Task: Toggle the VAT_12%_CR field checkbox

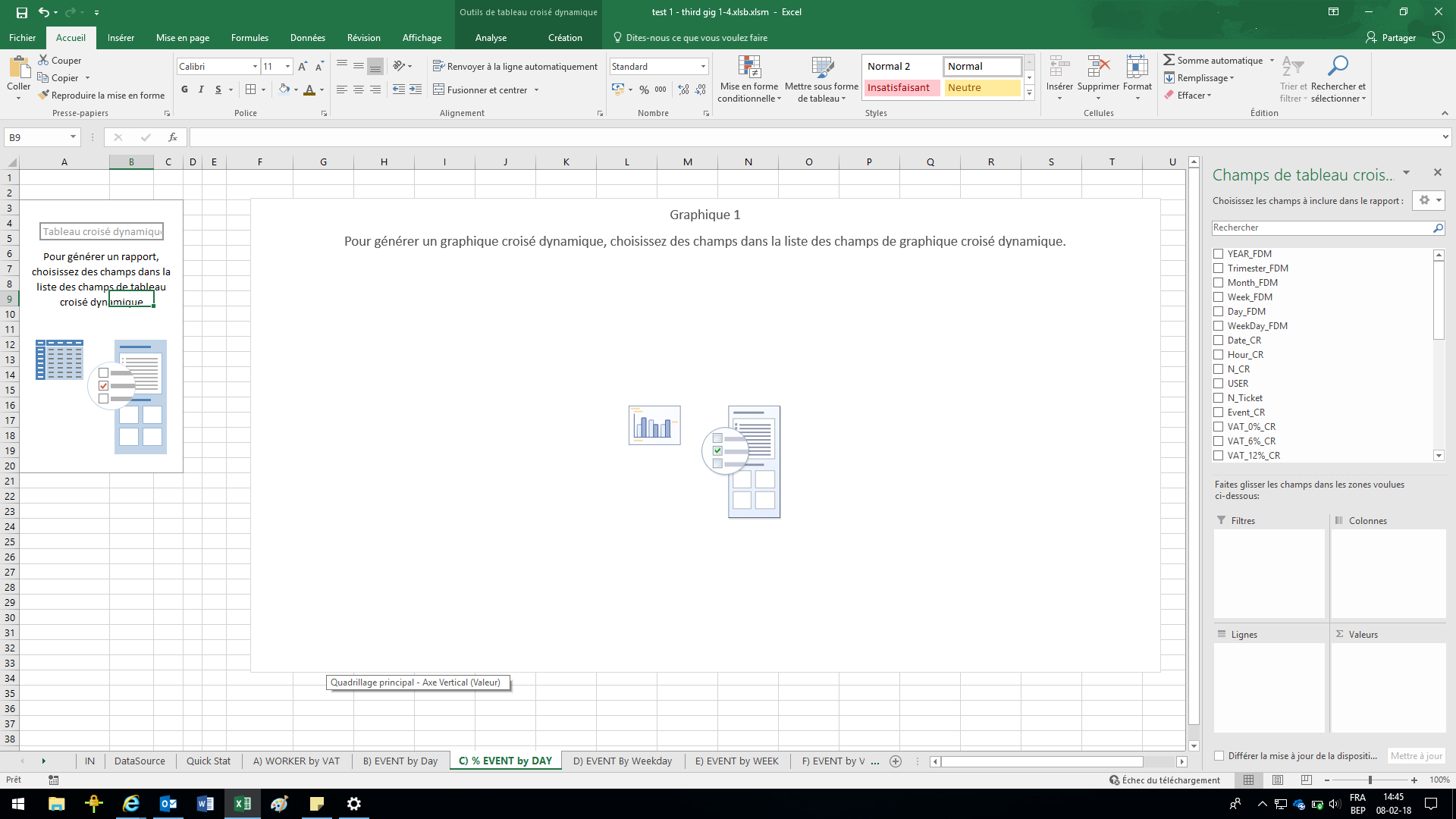Action: (x=1219, y=455)
